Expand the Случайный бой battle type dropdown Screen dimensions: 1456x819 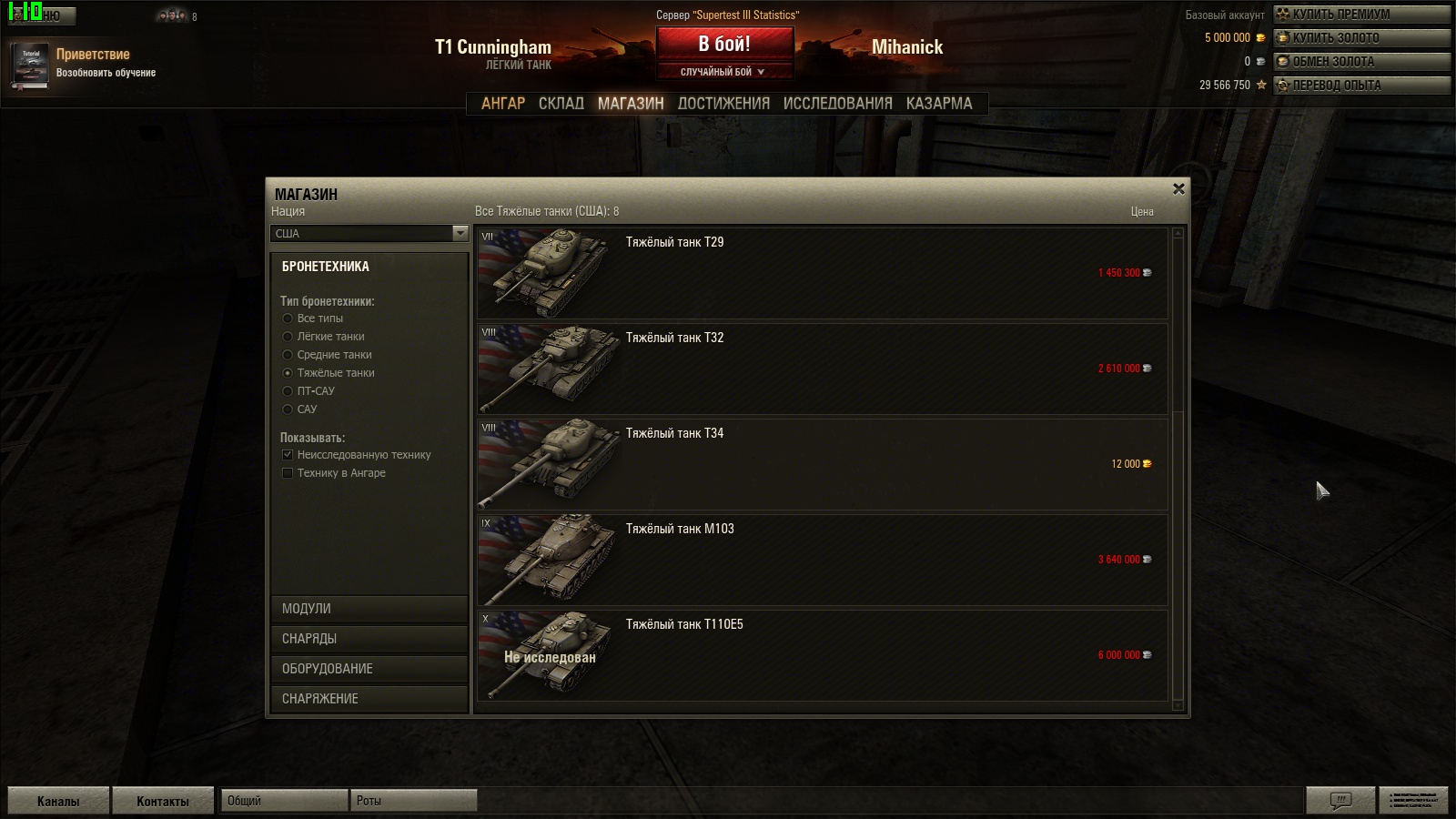coord(724,72)
